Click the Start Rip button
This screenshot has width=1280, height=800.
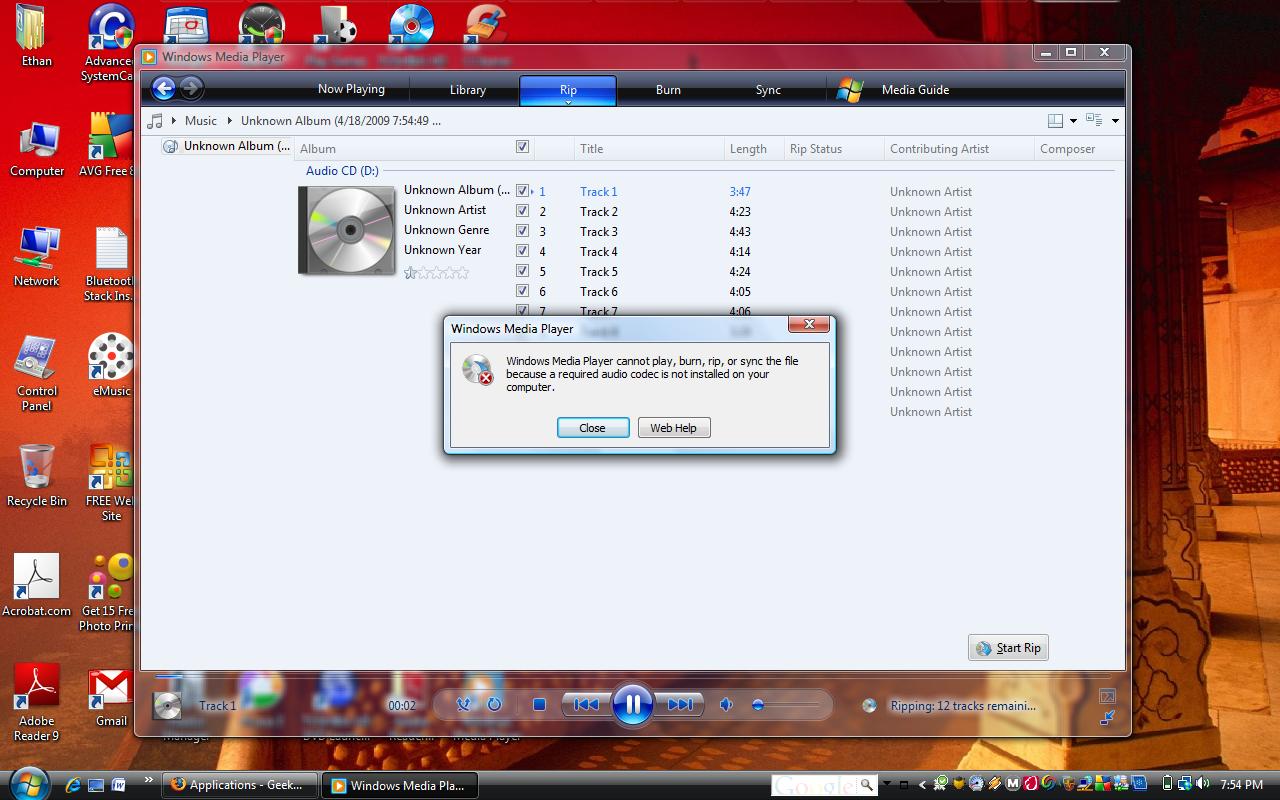point(1008,648)
